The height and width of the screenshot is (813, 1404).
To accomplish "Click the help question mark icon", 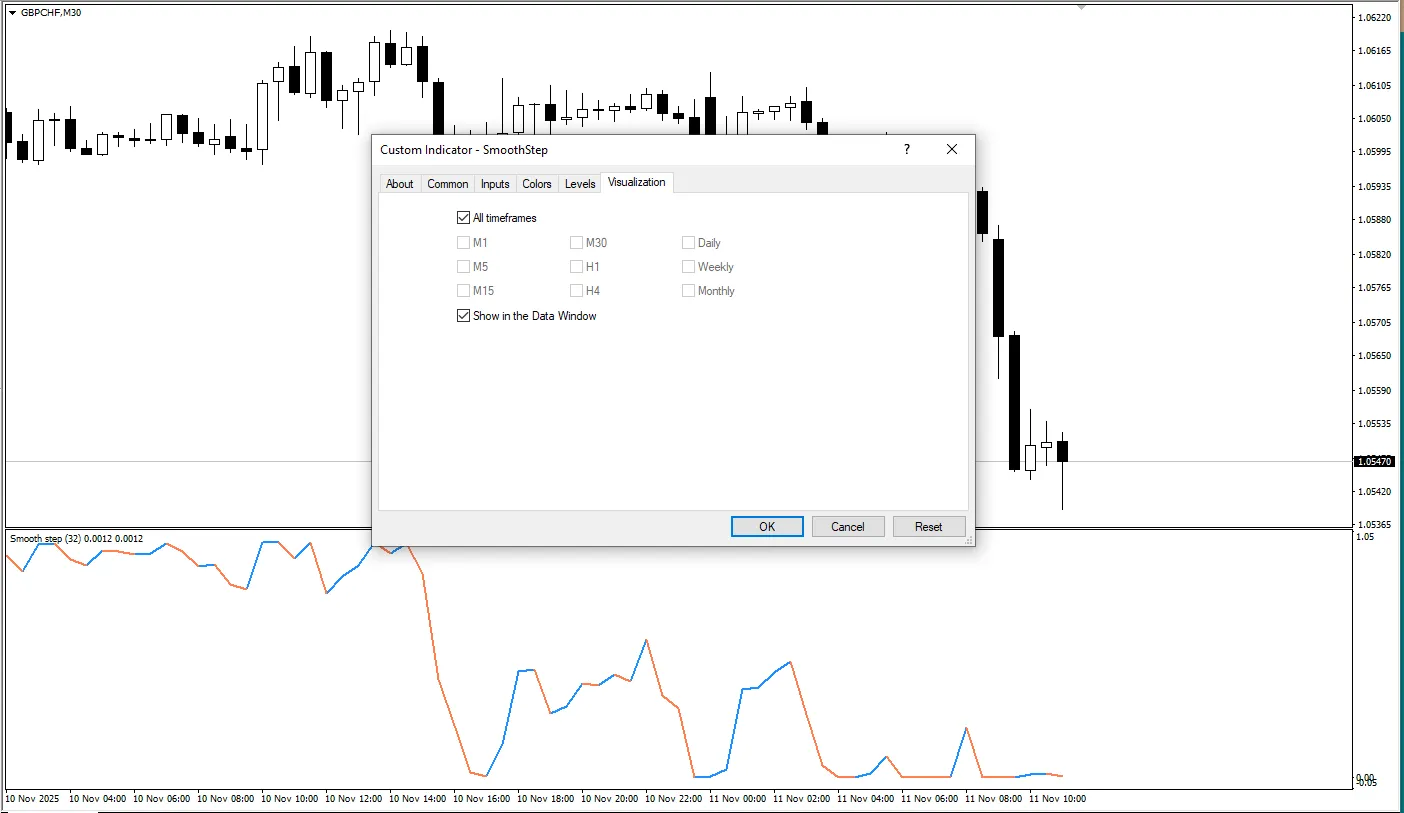I will tap(907, 149).
